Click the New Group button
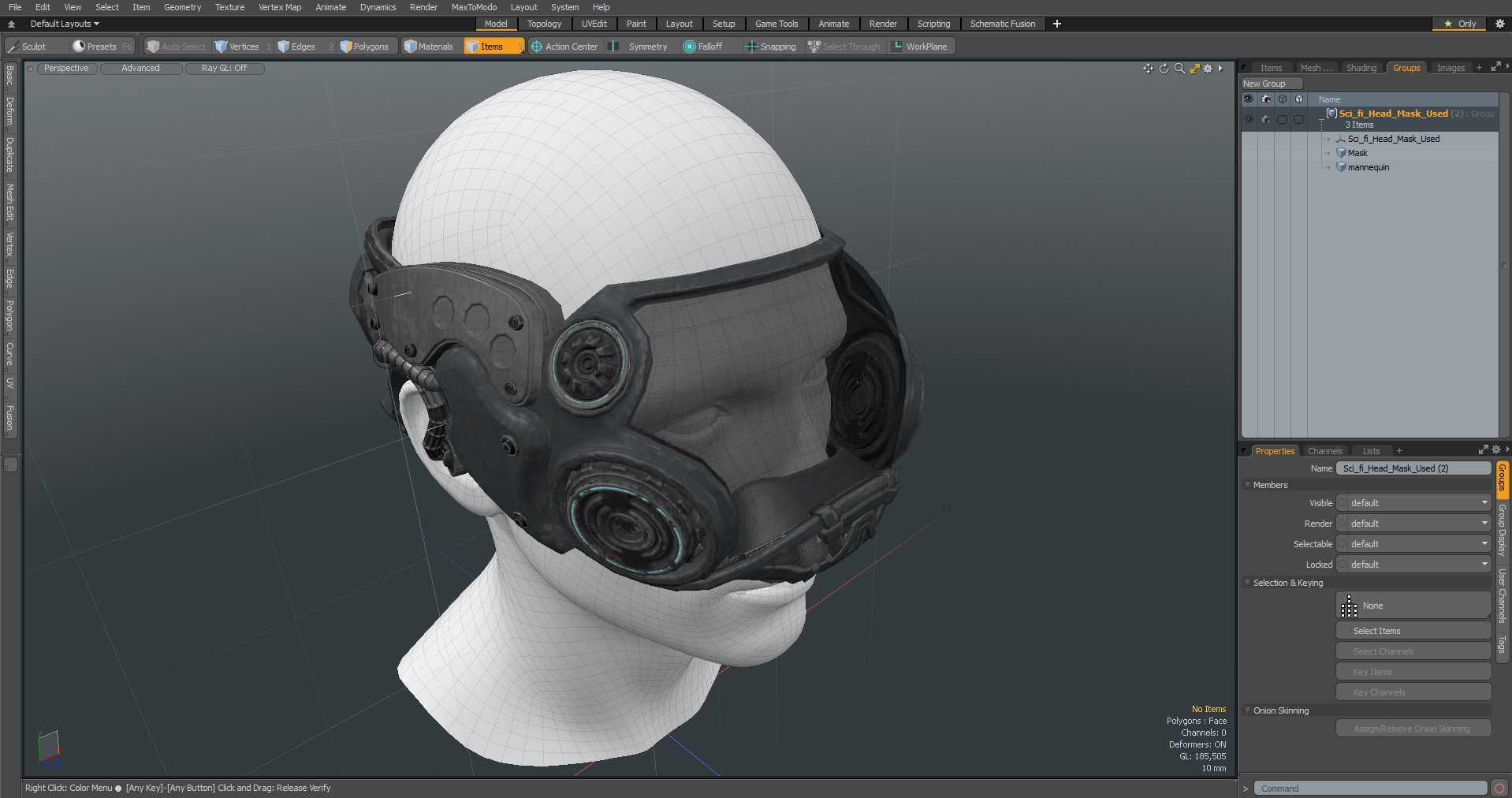This screenshot has width=1512, height=798. tap(1271, 84)
